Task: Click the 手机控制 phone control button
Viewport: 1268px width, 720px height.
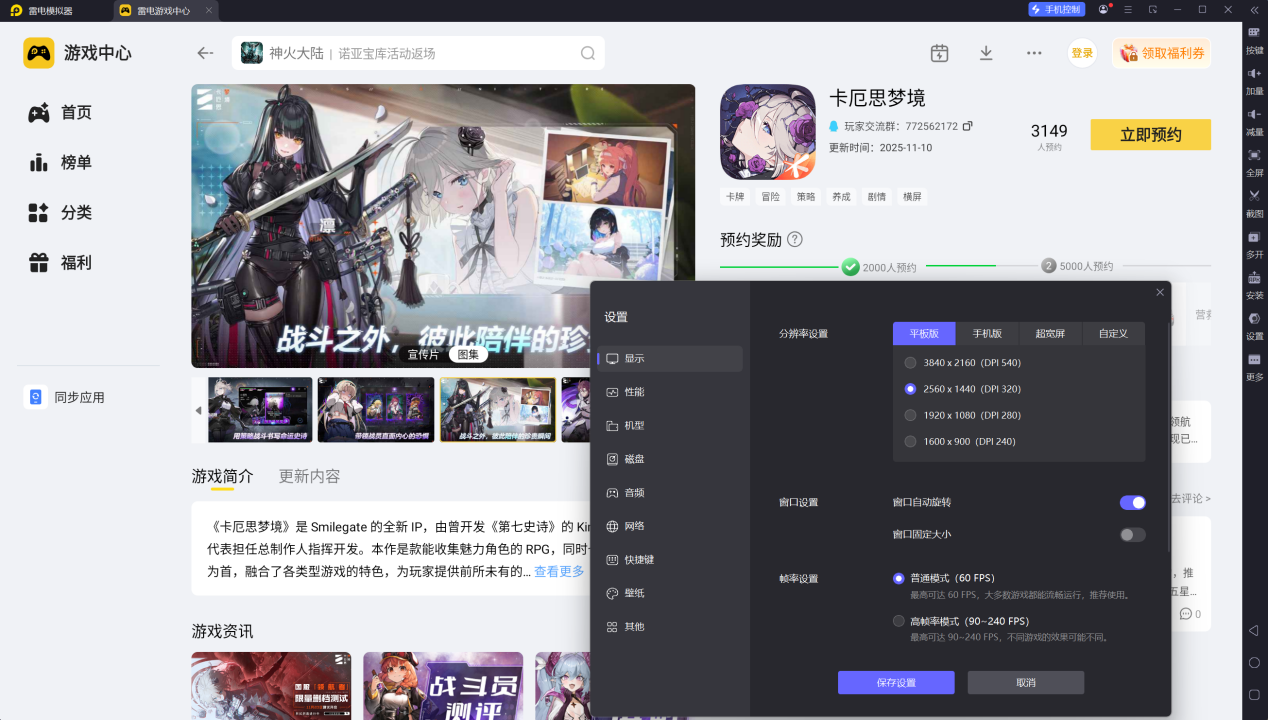Action: [1056, 9]
